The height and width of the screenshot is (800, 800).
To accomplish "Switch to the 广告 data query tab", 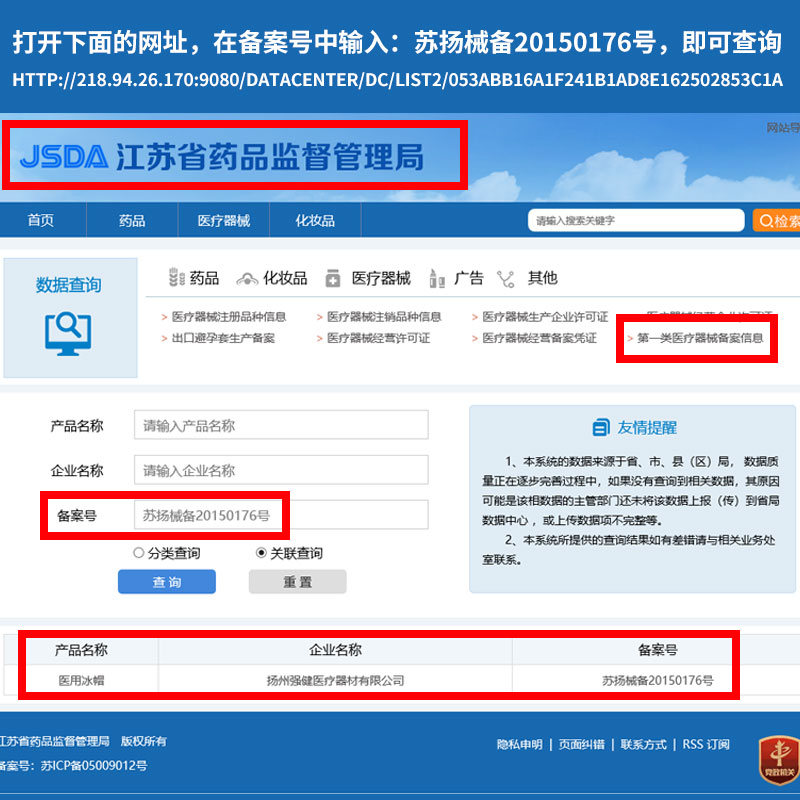I will pyautogui.click(x=468, y=278).
